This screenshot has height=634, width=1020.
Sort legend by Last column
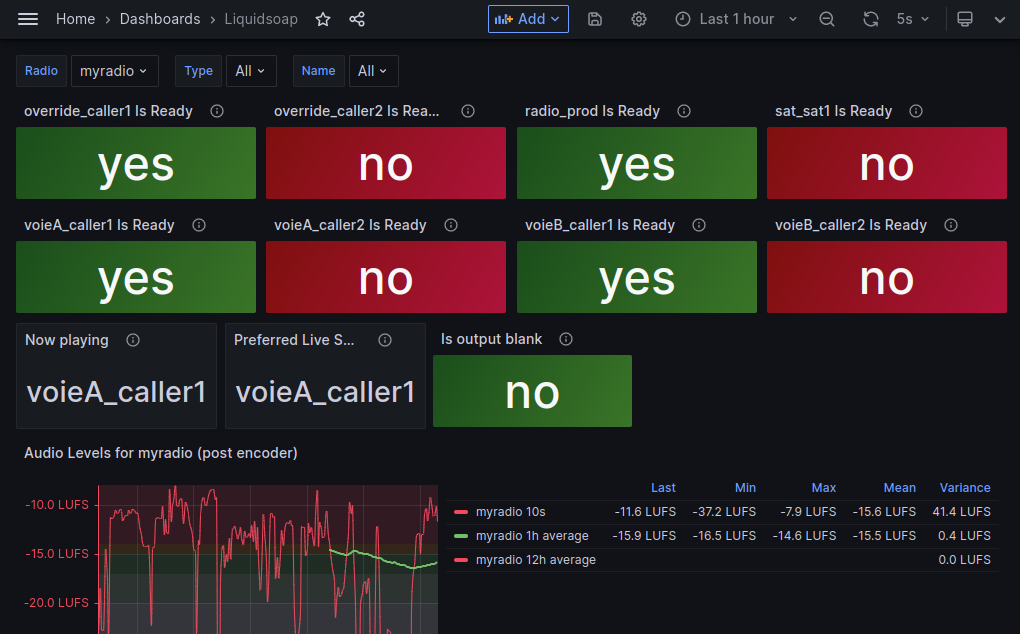coord(663,488)
